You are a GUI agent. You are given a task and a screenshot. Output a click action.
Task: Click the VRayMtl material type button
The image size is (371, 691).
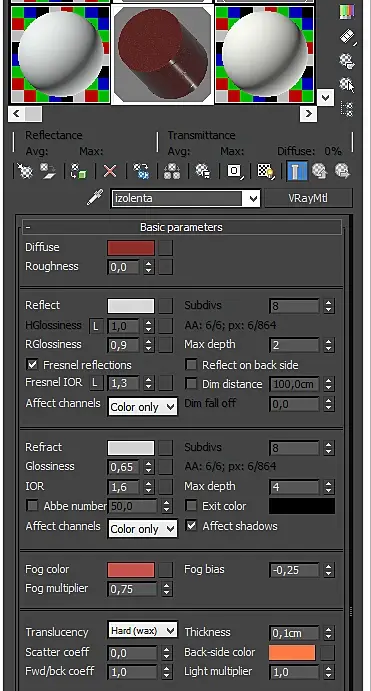point(308,198)
